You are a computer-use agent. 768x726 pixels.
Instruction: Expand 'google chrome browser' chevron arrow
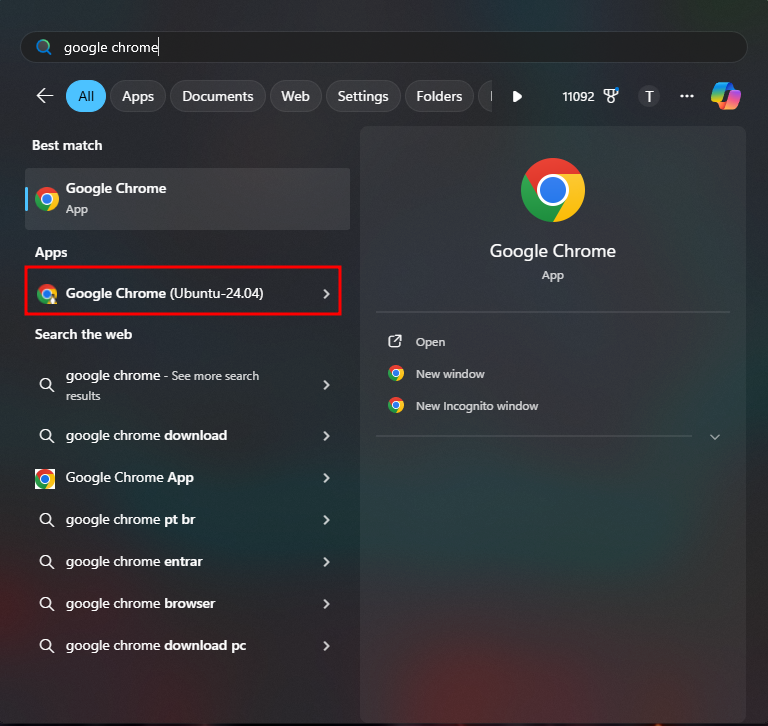326,604
